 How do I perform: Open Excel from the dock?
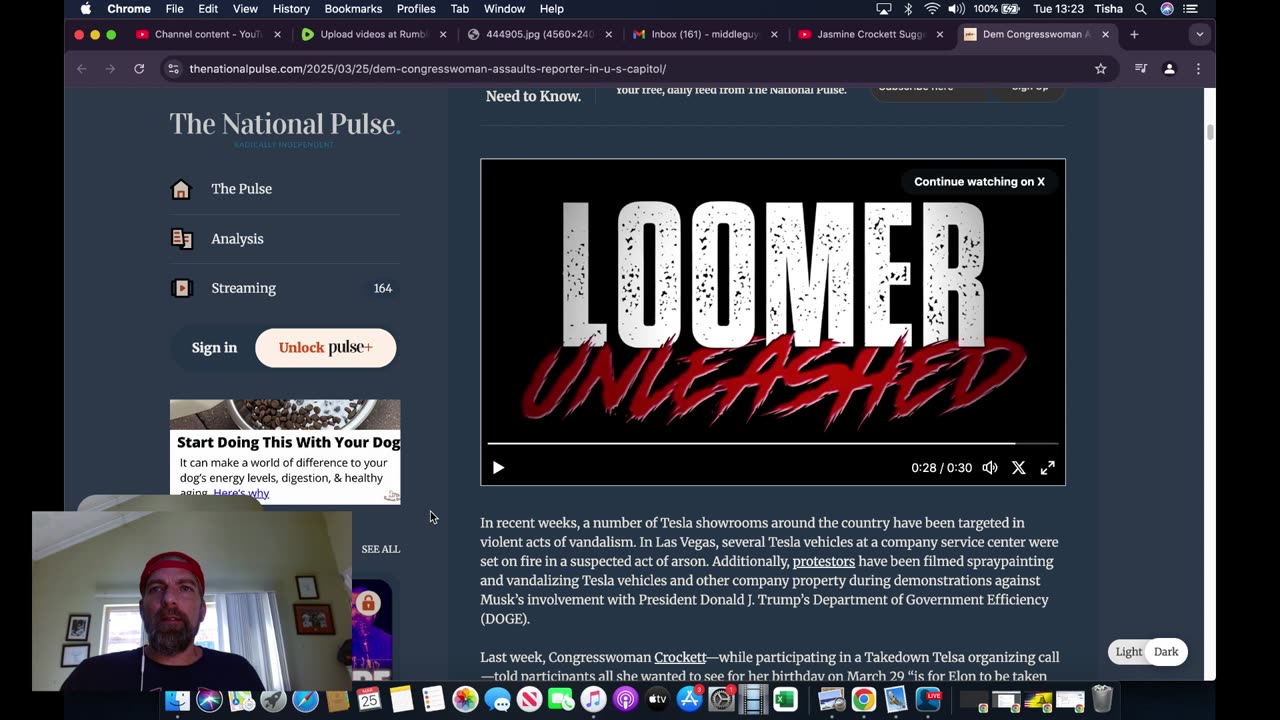pyautogui.click(x=785, y=700)
